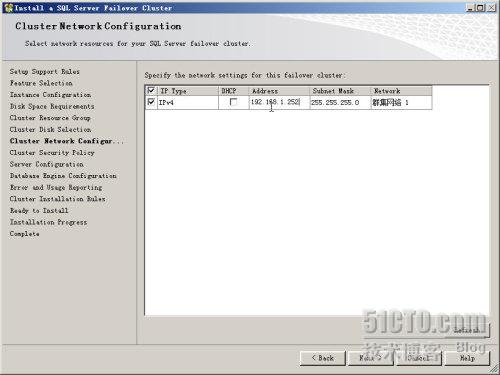The width and height of the screenshot is (500, 375).
Task: Close the installer window
Action: (491, 8)
